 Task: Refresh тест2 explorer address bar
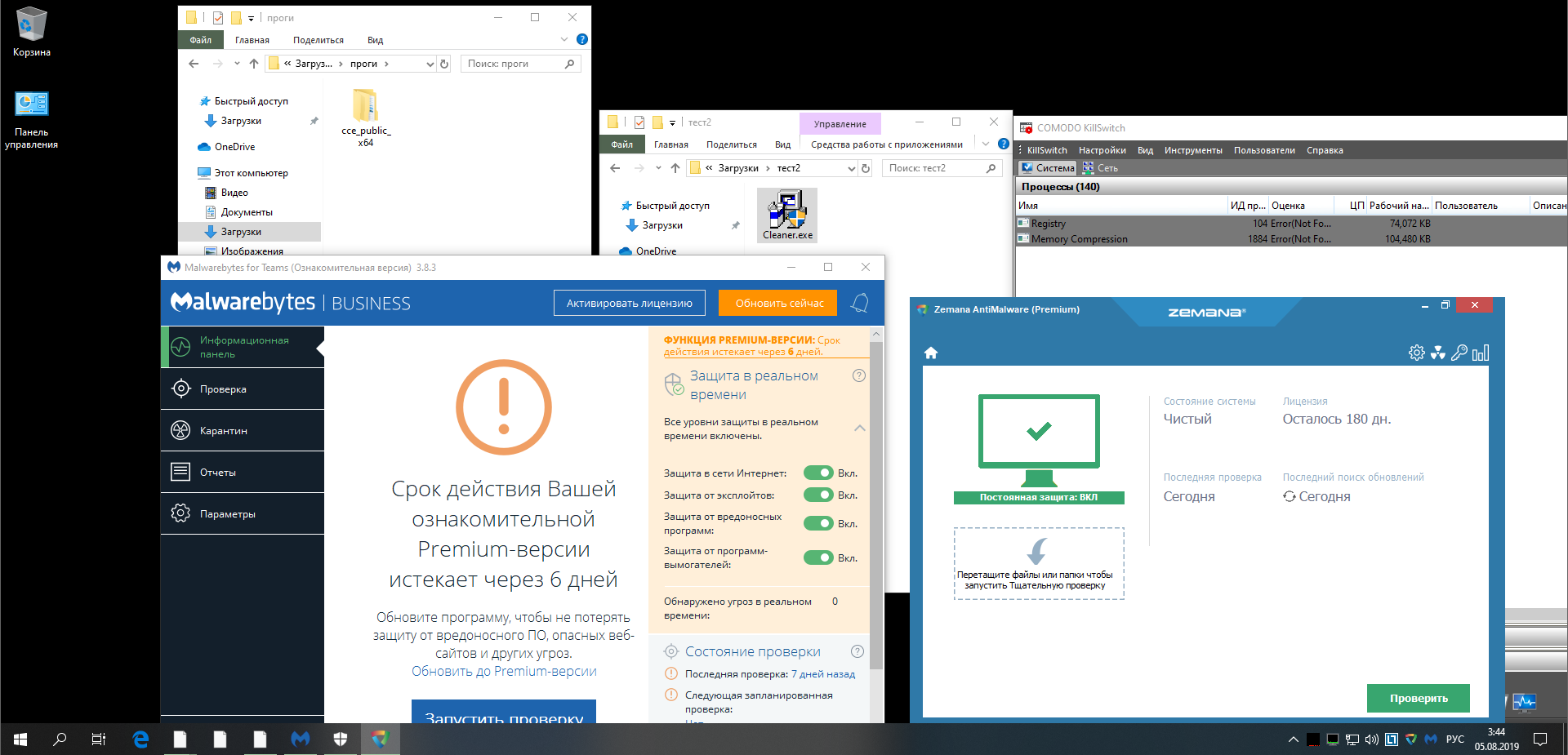(866, 168)
